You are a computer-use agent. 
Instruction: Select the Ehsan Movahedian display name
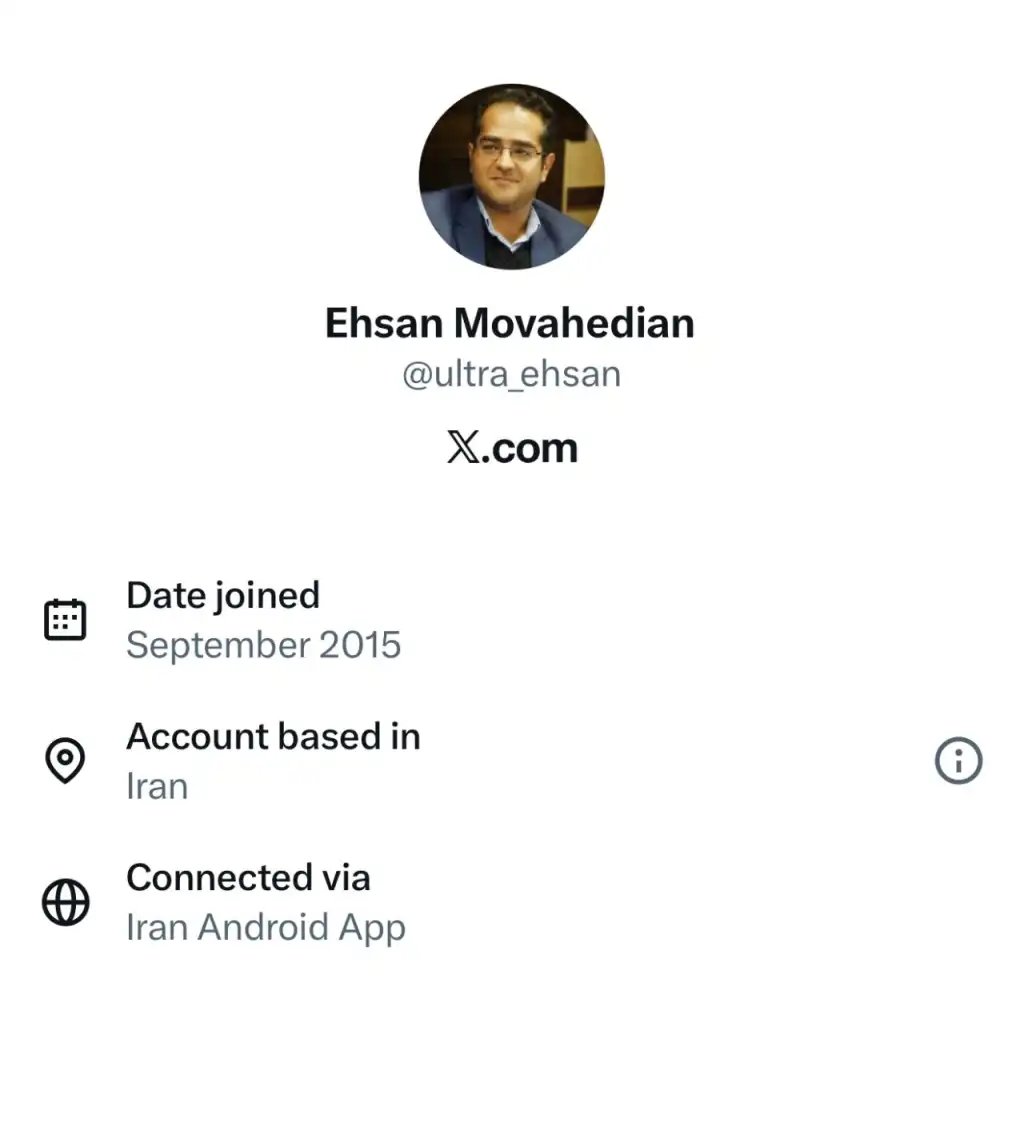point(512,322)
